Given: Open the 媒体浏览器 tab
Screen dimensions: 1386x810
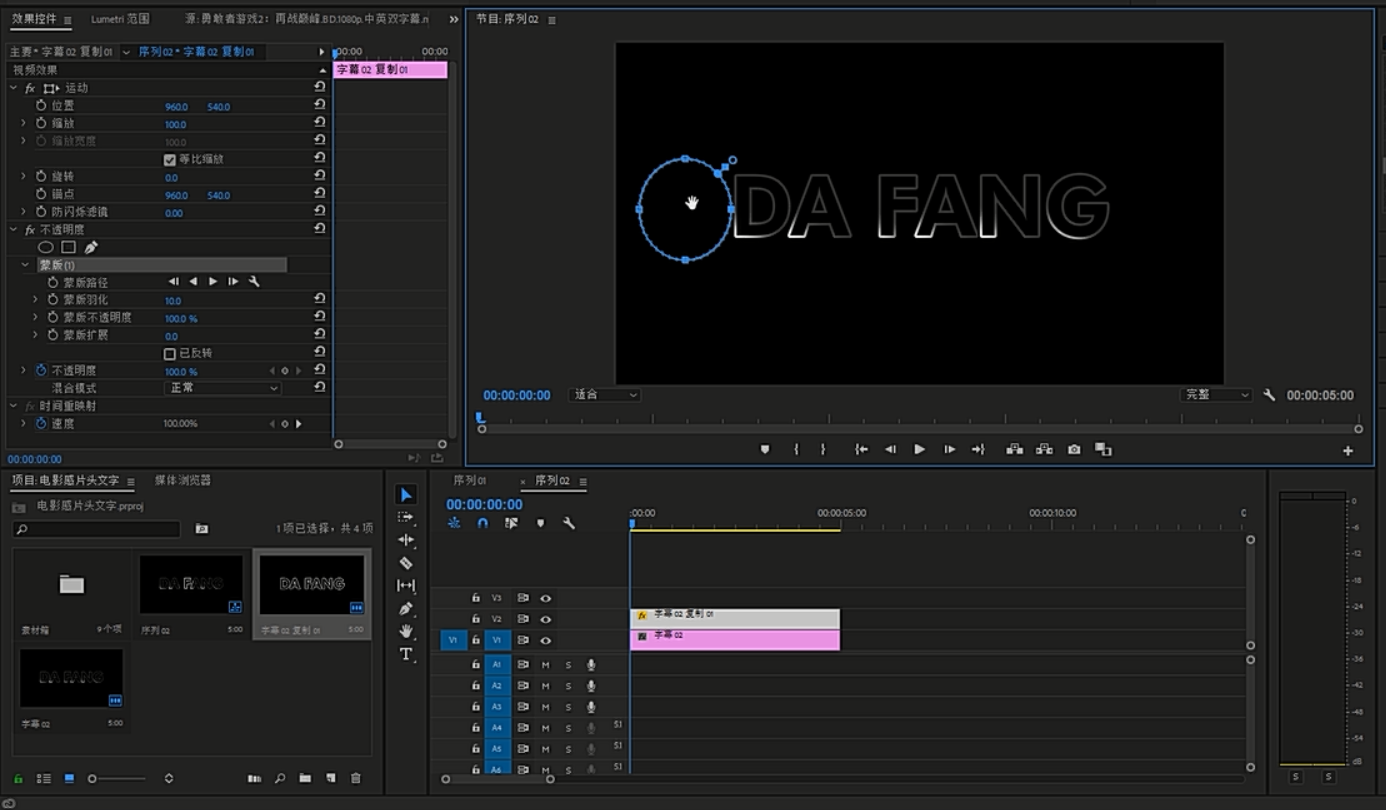Looking at the screenshot, I should (183, 481).
